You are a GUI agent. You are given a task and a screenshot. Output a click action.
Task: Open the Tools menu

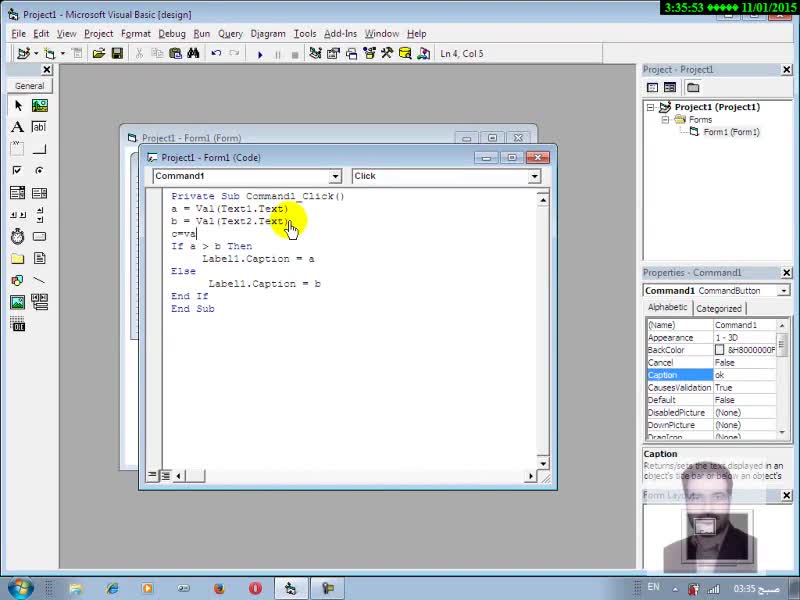click(x=305, y=34)
